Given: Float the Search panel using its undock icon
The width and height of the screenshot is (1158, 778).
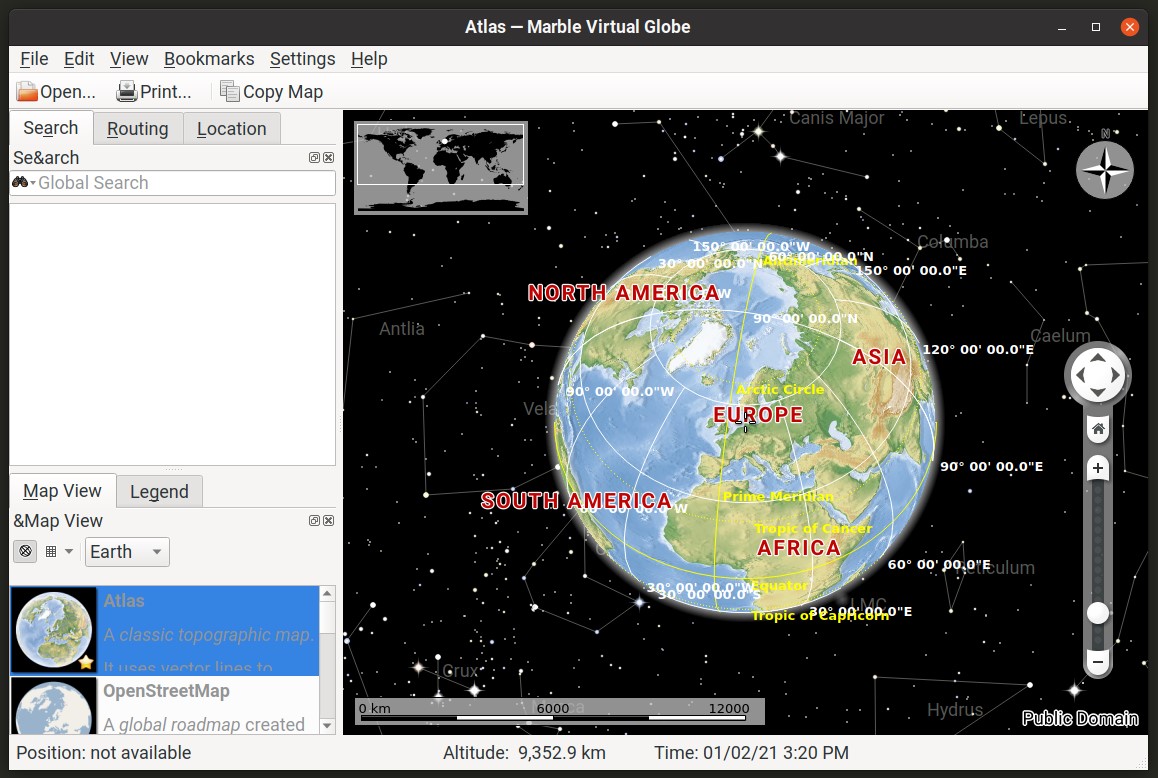Looking at the screenshot, I should point(314,158).
